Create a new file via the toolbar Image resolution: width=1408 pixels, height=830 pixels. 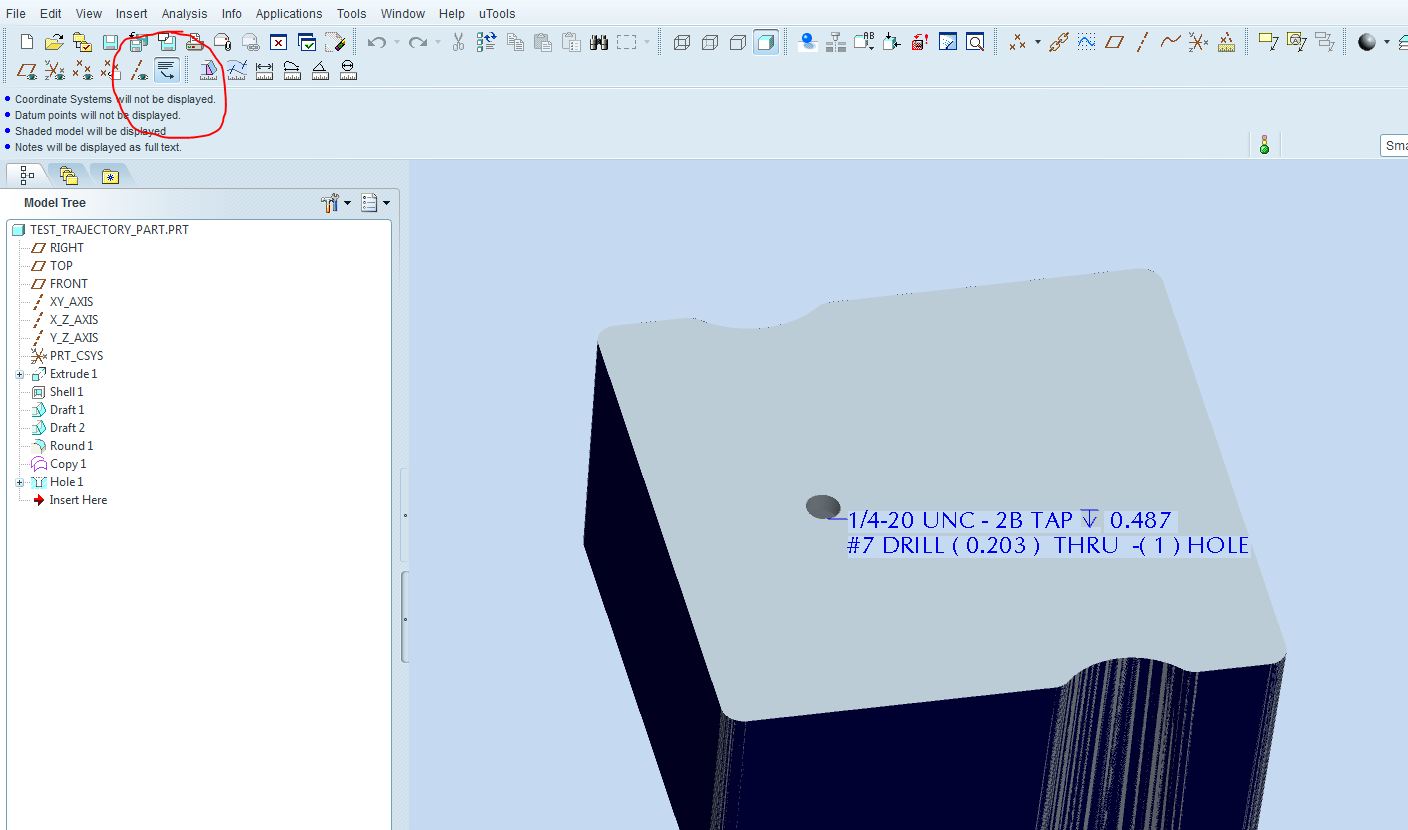(27, 42)
